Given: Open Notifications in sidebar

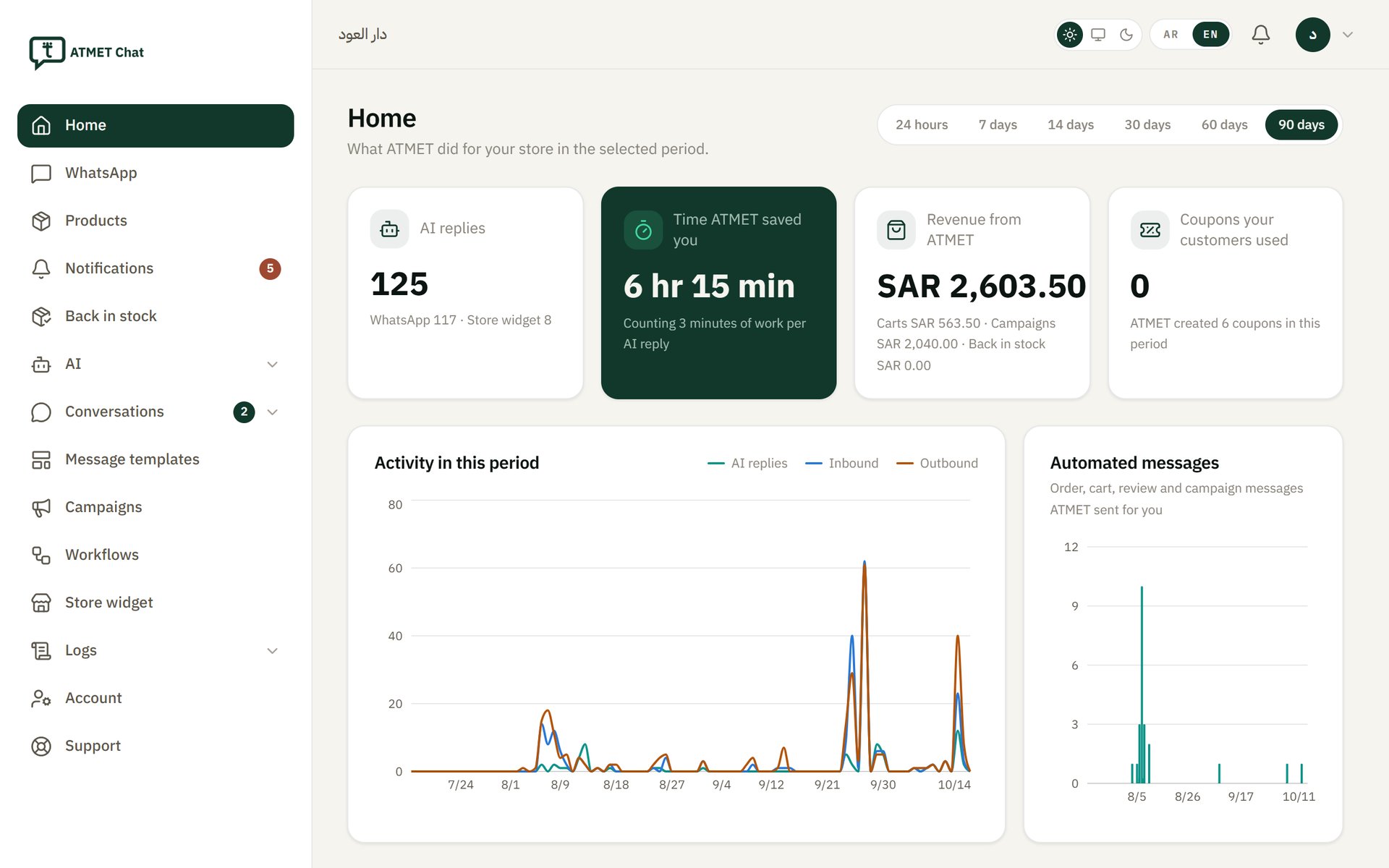Looking at the screenshot, I should 156,268.
